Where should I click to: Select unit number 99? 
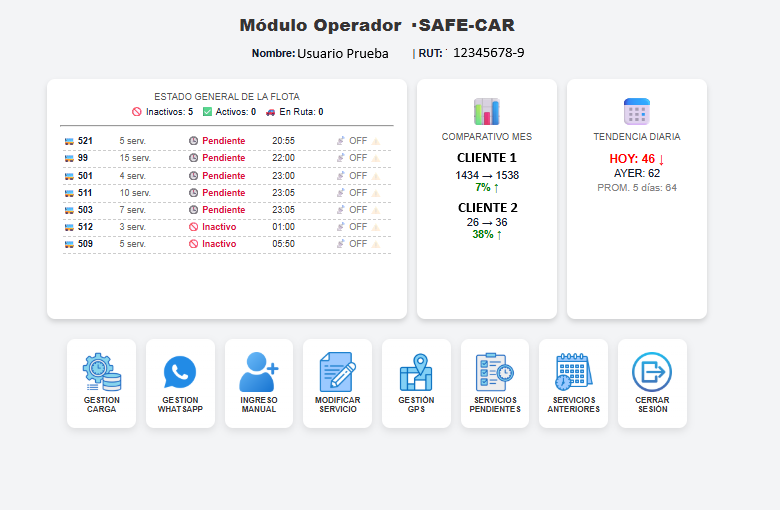83,158
